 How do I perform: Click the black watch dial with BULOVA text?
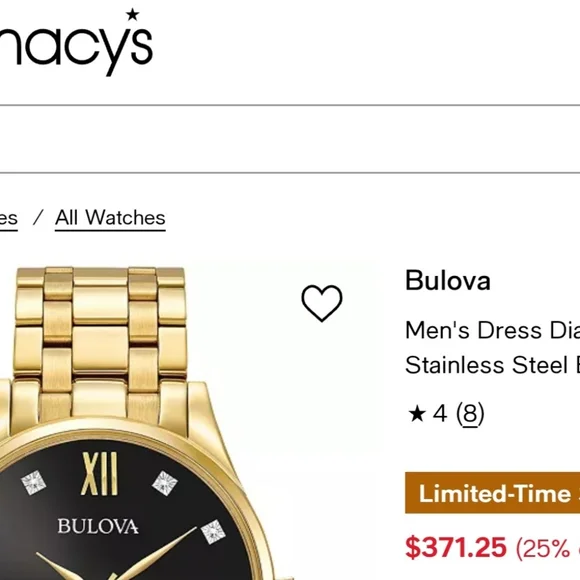pyautogui.click(x=111, y=518)
